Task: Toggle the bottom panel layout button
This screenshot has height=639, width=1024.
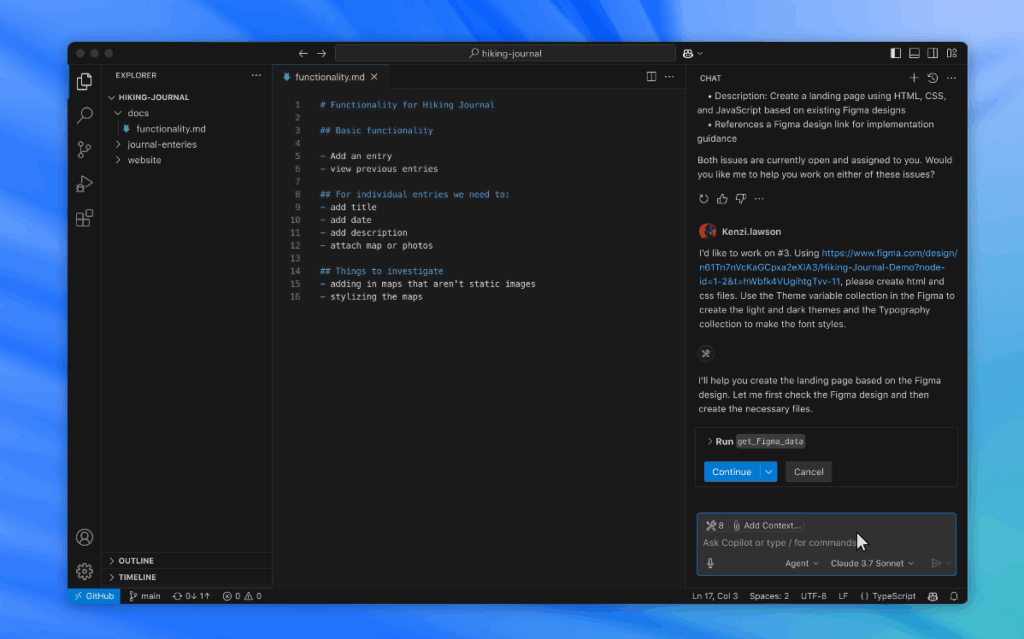Action: click(913, 53)
